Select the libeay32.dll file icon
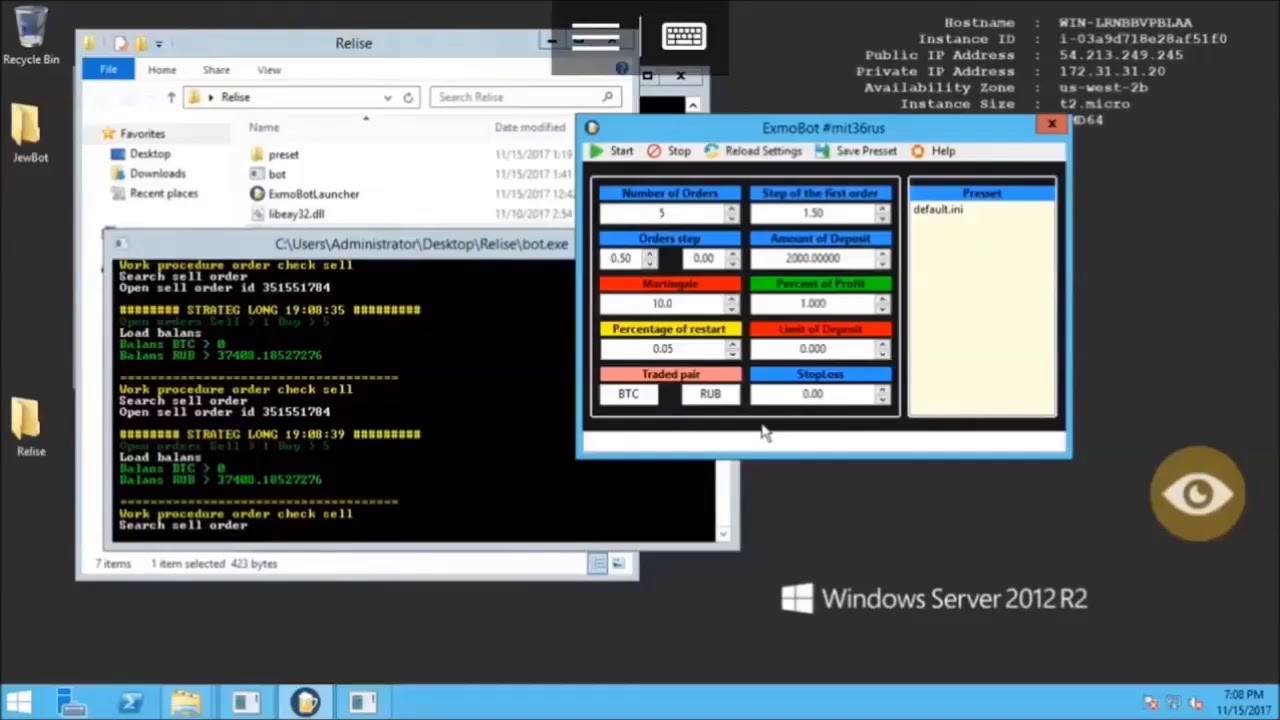Screen dimensions: 1280x720 click(x=258, y=214)
